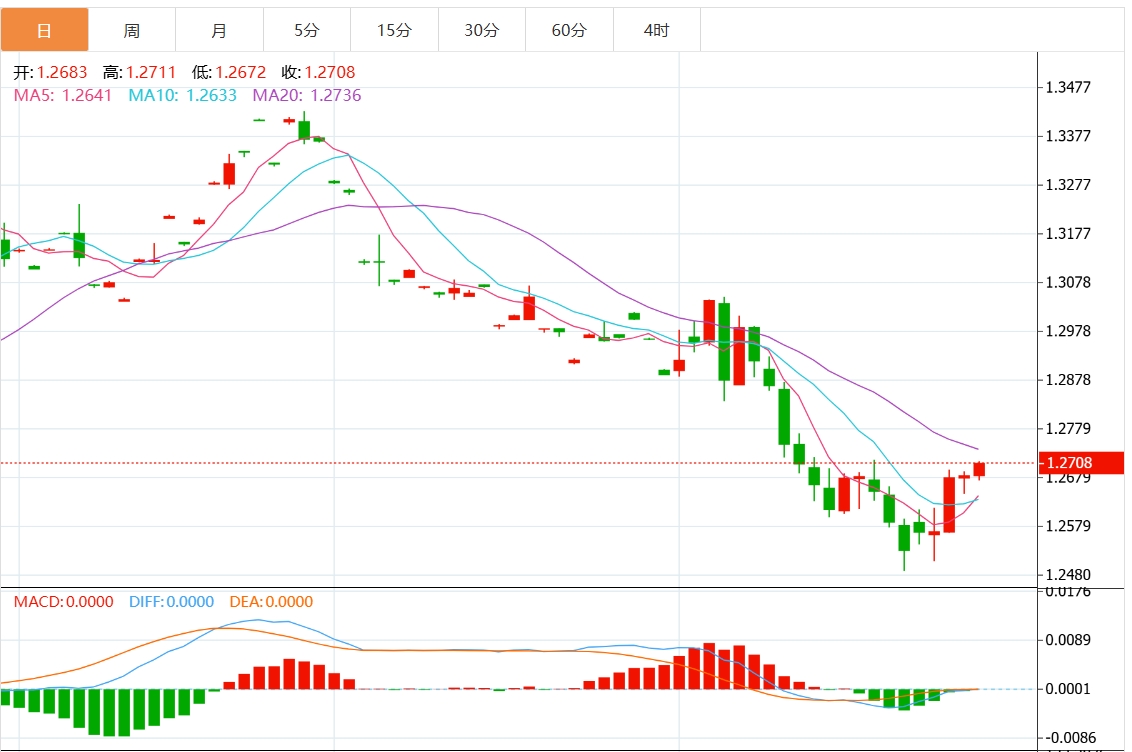Click the low price value 1.2672
This screenshot has height=752, width=1132.
click(240, 72)
